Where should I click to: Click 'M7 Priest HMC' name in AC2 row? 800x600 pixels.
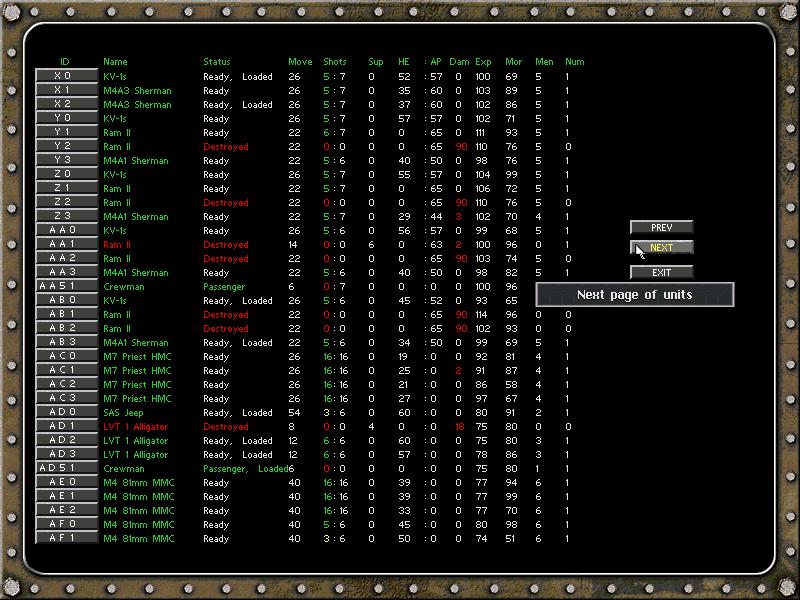pyautogui.click(x=137, y=385)
